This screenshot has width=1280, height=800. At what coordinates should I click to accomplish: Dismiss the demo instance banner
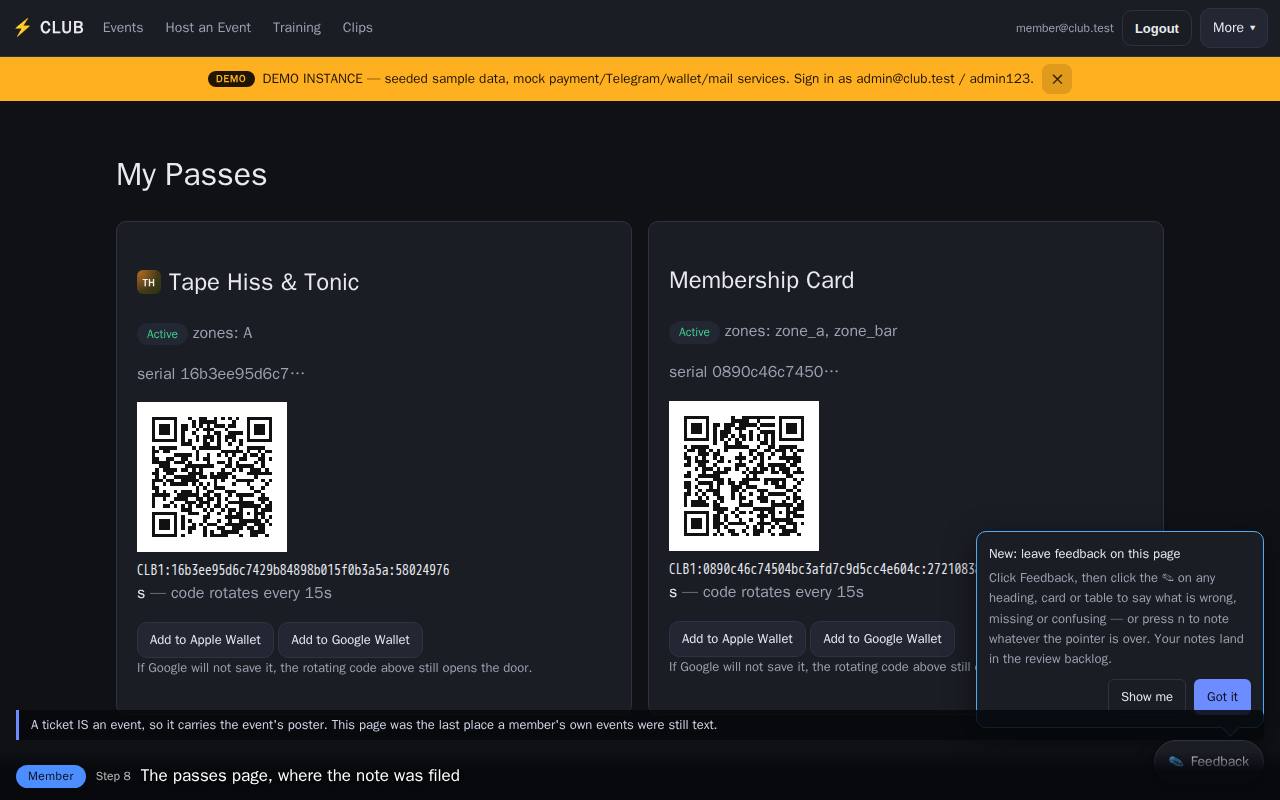coord(1057,79)
